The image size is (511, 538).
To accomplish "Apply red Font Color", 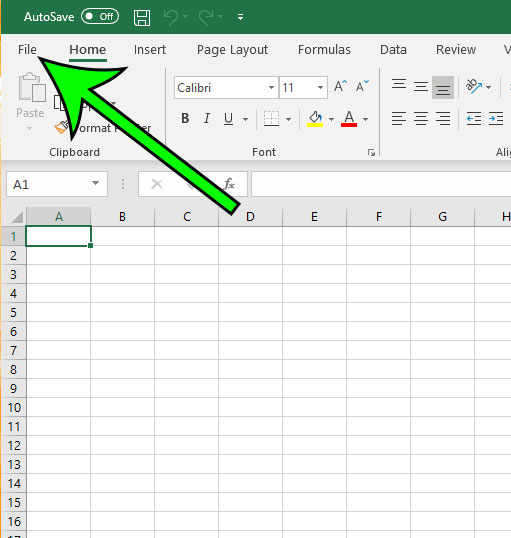I will click(x=349, y=119).
